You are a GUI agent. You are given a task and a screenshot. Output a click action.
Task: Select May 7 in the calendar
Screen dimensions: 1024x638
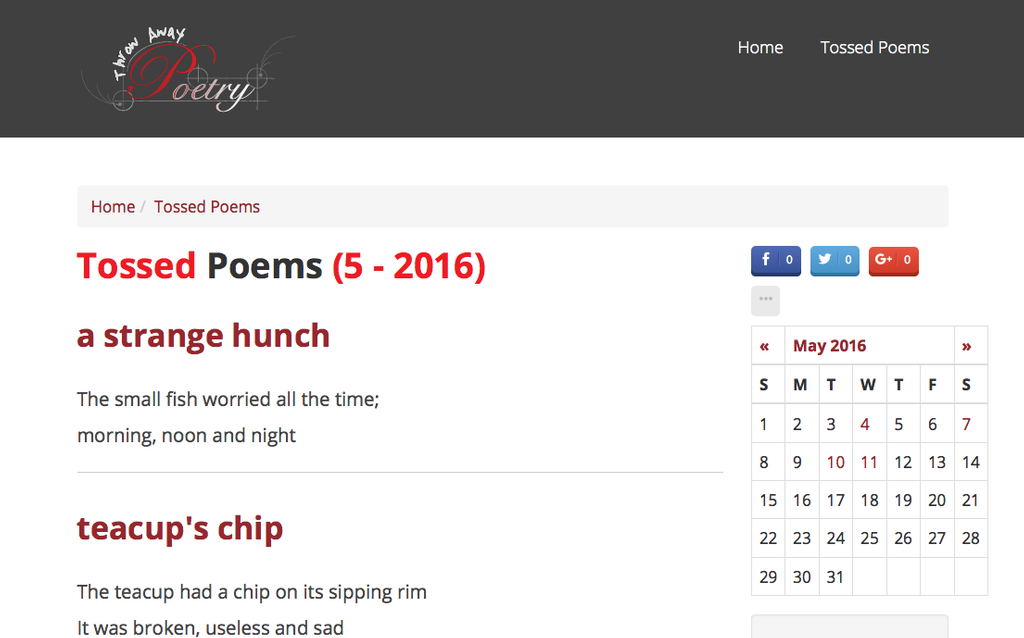click(x=967, y=424)
